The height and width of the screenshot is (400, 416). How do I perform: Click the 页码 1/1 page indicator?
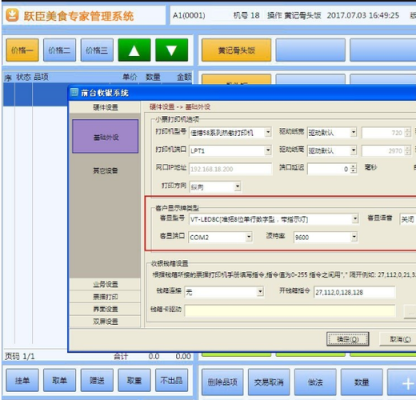[x=20, y=356]
